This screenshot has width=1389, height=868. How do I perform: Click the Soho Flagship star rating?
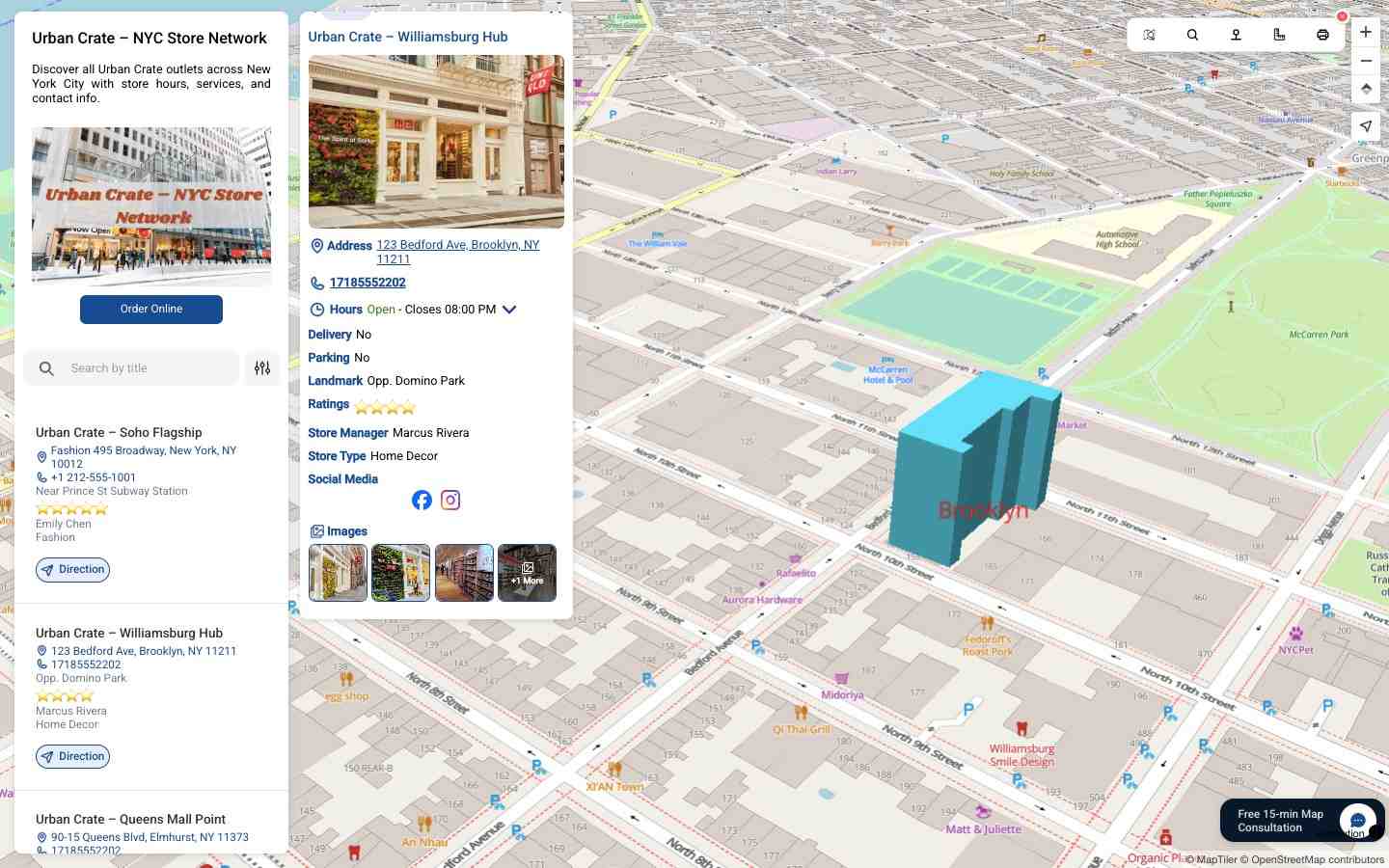pyautogui.click(x=71, y=509)
